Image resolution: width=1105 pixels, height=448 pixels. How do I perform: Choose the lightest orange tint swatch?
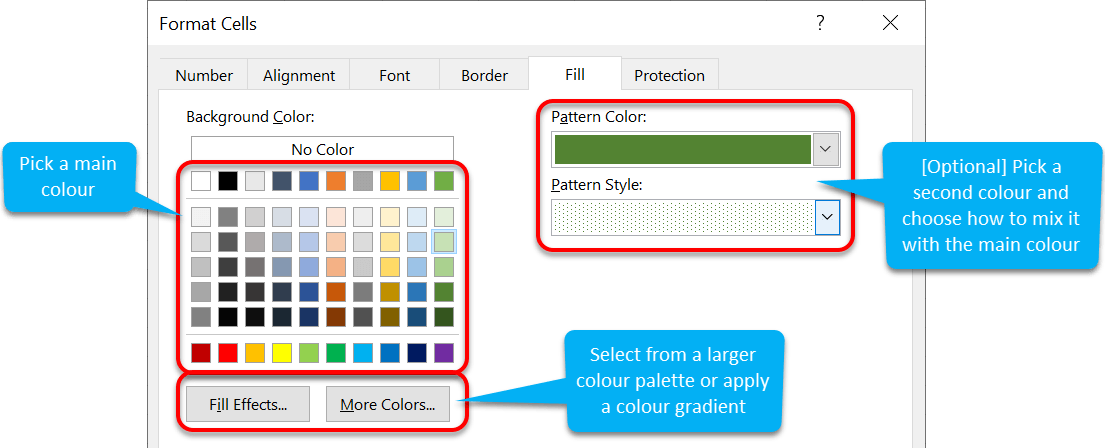point(336,216)
